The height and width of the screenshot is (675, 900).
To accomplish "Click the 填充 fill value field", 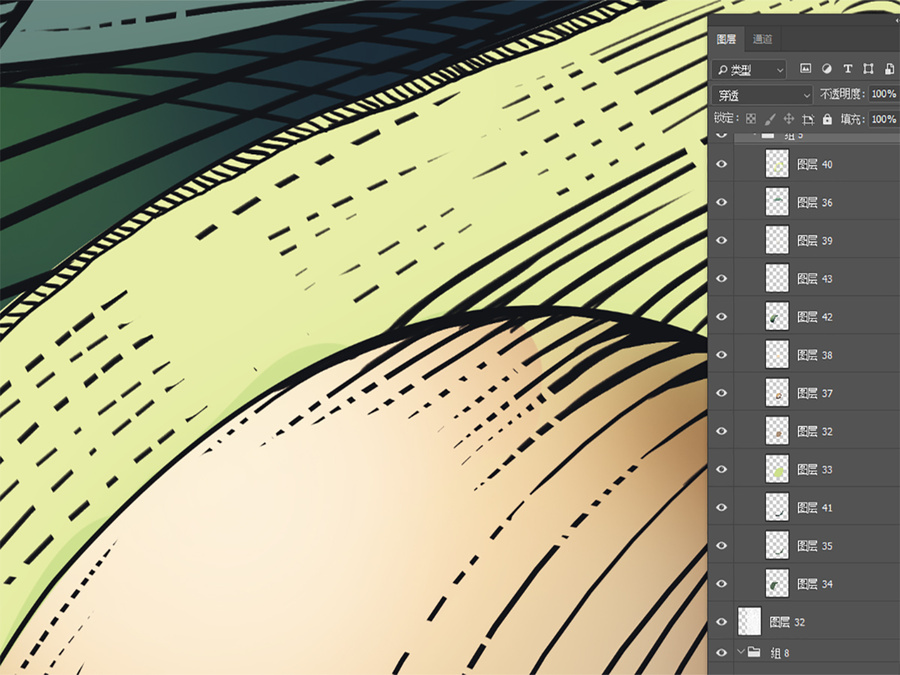I will click(x=884, y=119).
